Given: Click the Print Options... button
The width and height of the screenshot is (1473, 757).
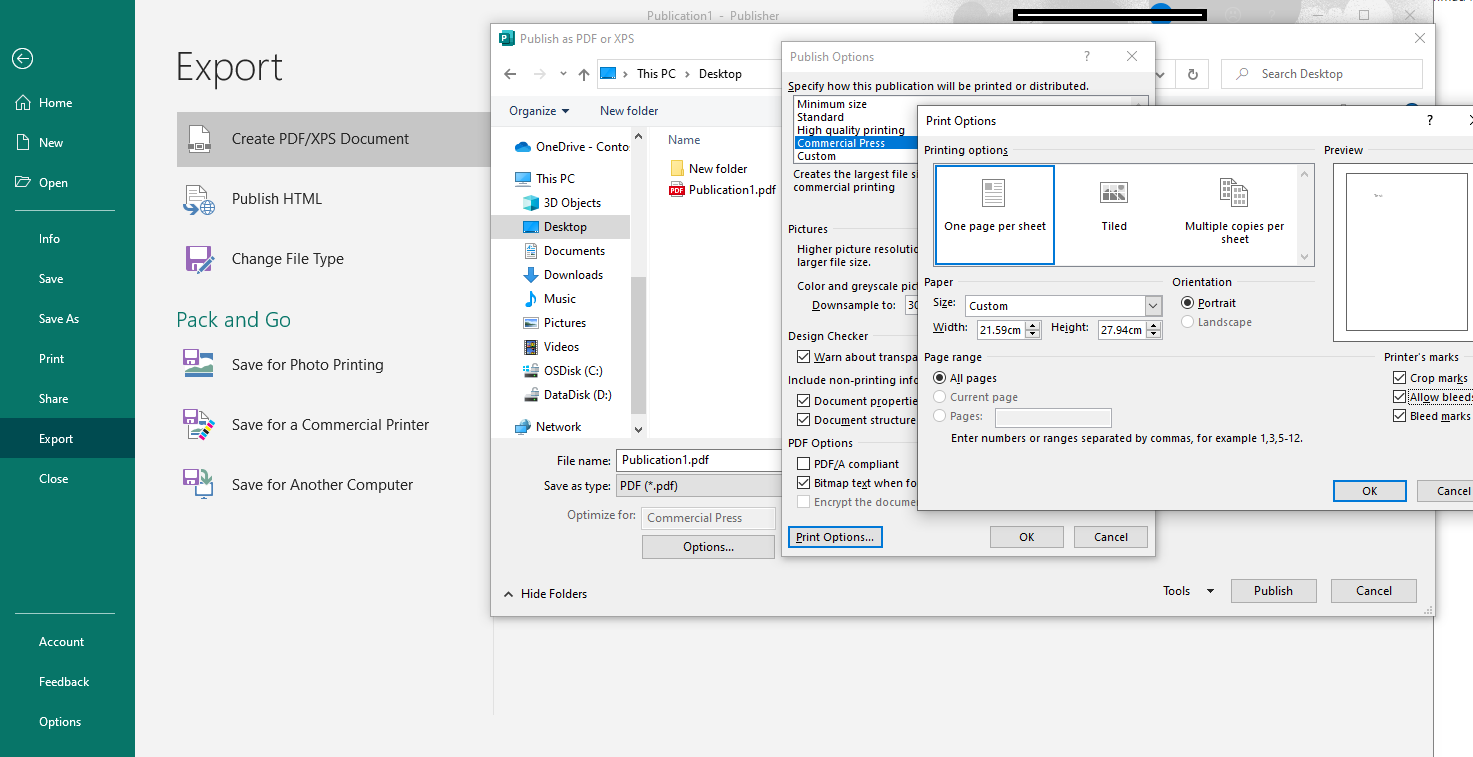Looking at the screenshot, I should pyautogui.click(x=835, y=537).
